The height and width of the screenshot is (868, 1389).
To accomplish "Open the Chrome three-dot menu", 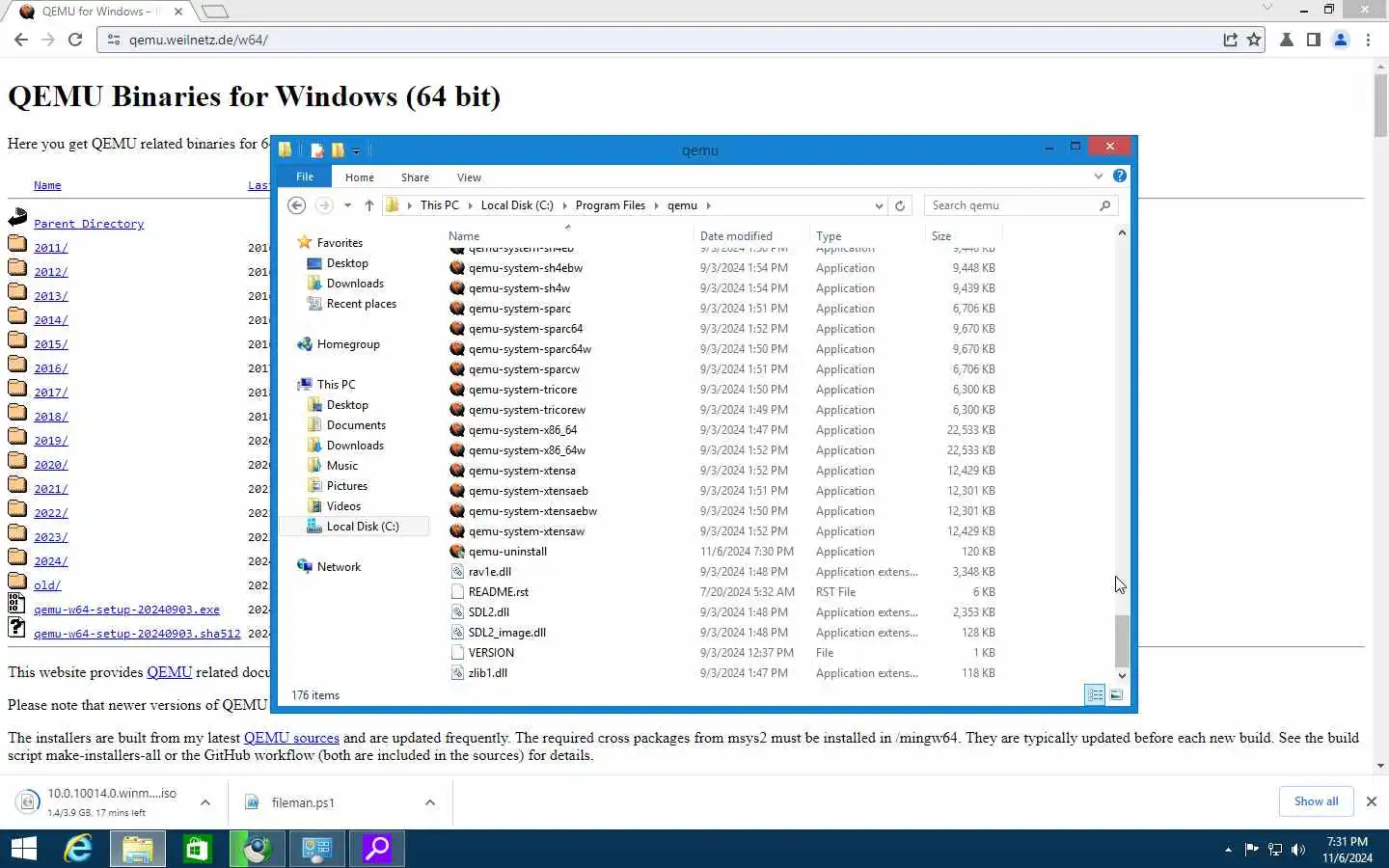I will [1369, 40].
